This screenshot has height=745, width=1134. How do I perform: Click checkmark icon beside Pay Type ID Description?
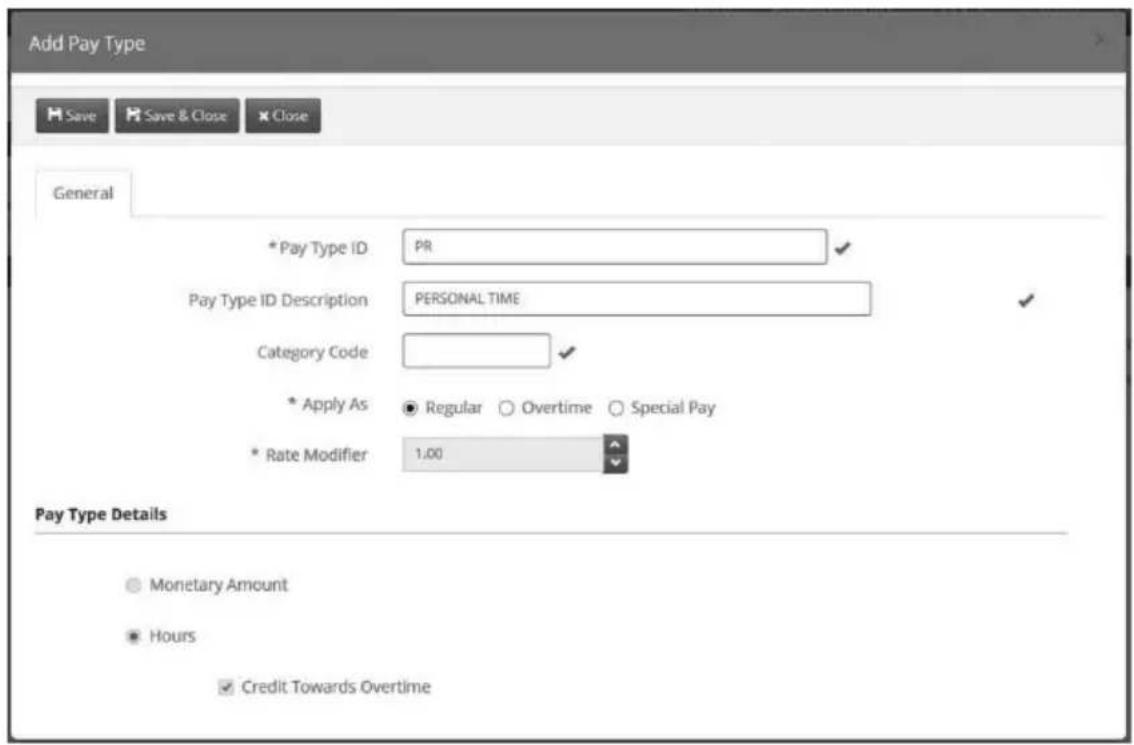coord(1026,300)
